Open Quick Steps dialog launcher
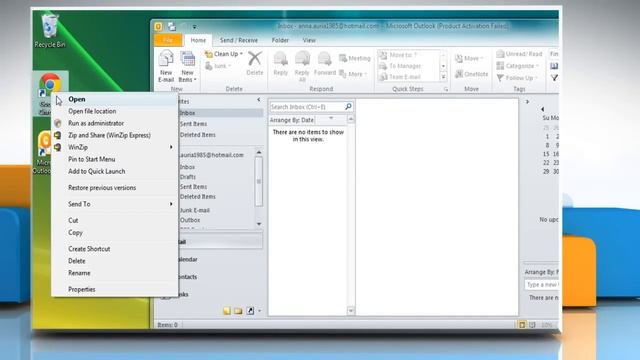Viewport: 640px width, 360px height. click(x=446, y=89)
